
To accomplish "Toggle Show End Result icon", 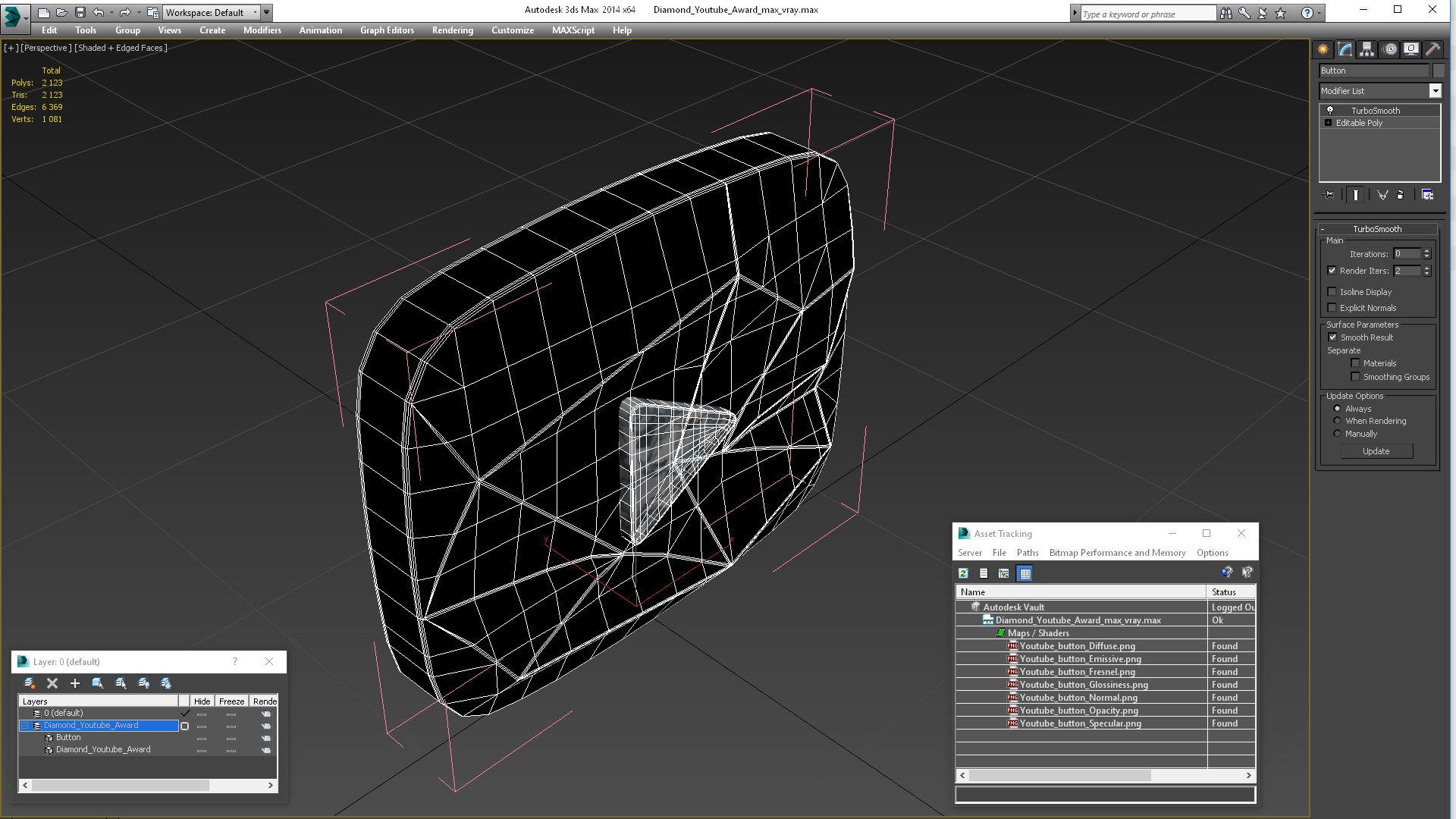I will click(1355, 195).
